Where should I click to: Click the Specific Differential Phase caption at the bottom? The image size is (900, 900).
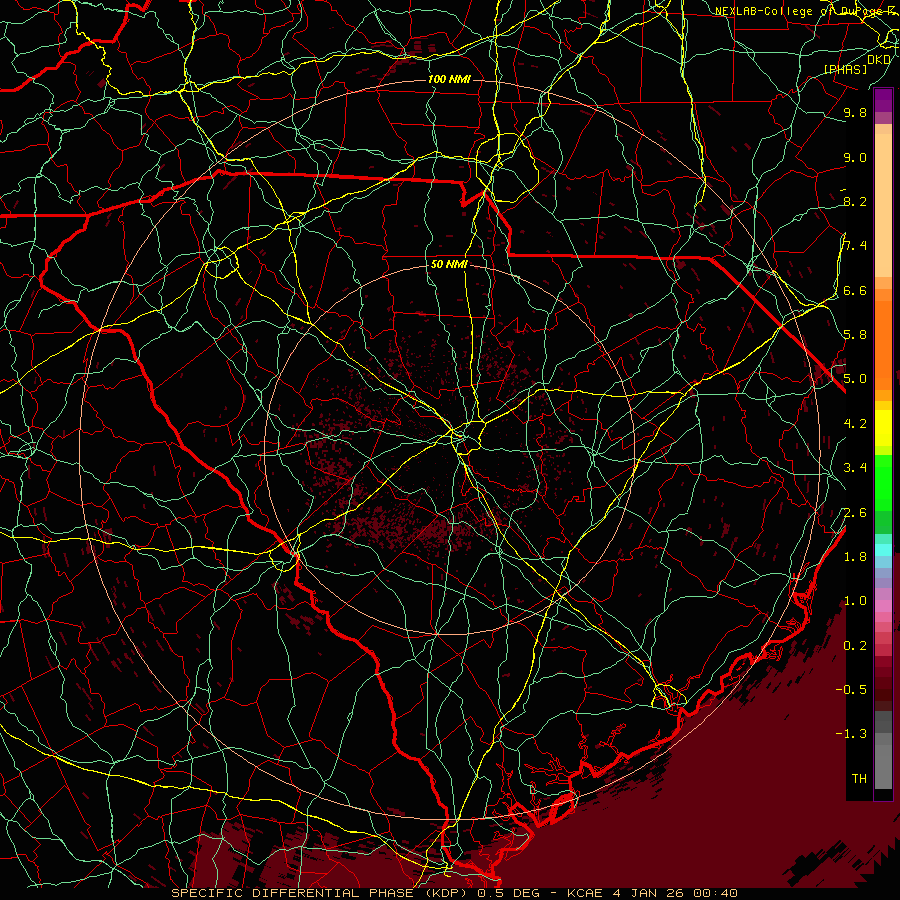point(454,893)
